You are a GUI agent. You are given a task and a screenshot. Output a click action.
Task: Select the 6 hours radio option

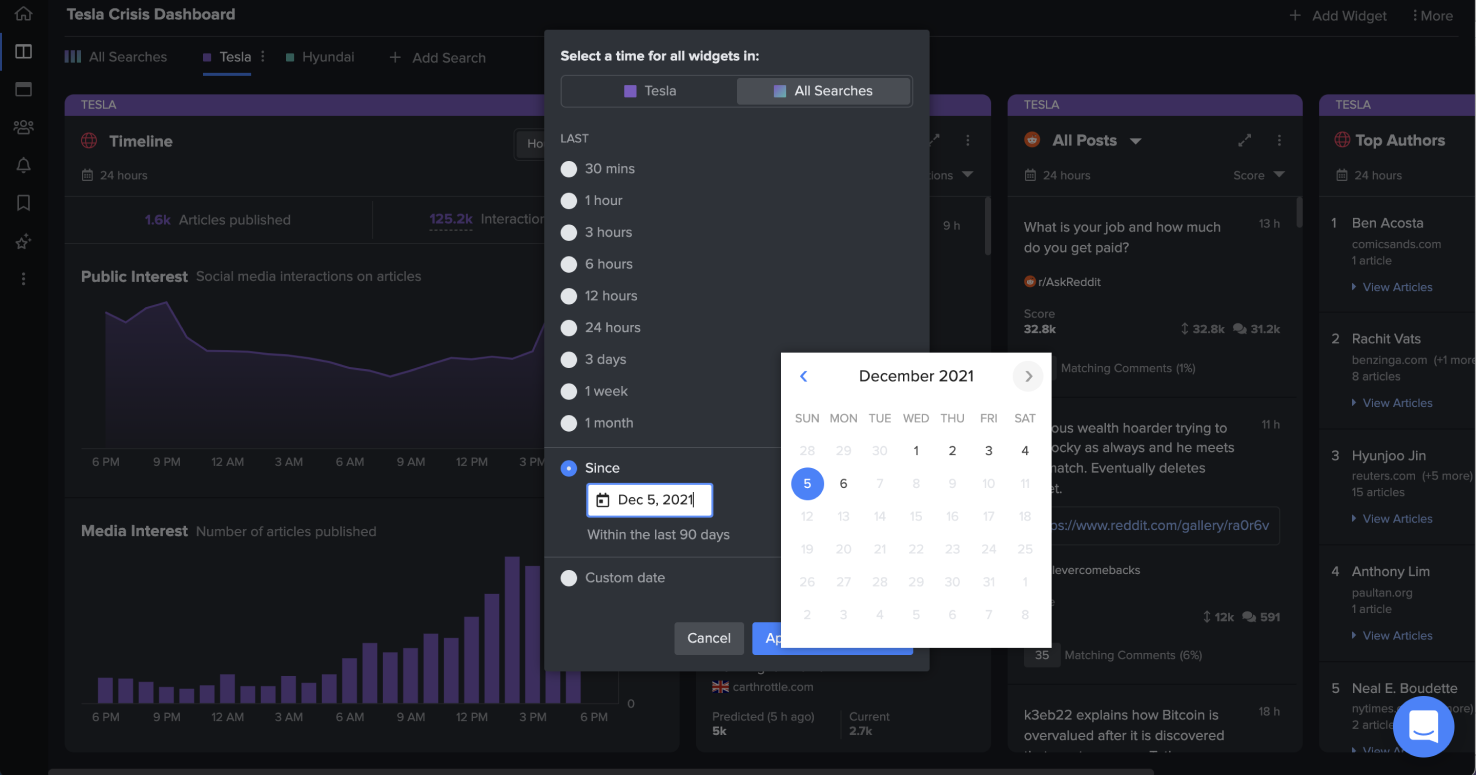(569, 265)
